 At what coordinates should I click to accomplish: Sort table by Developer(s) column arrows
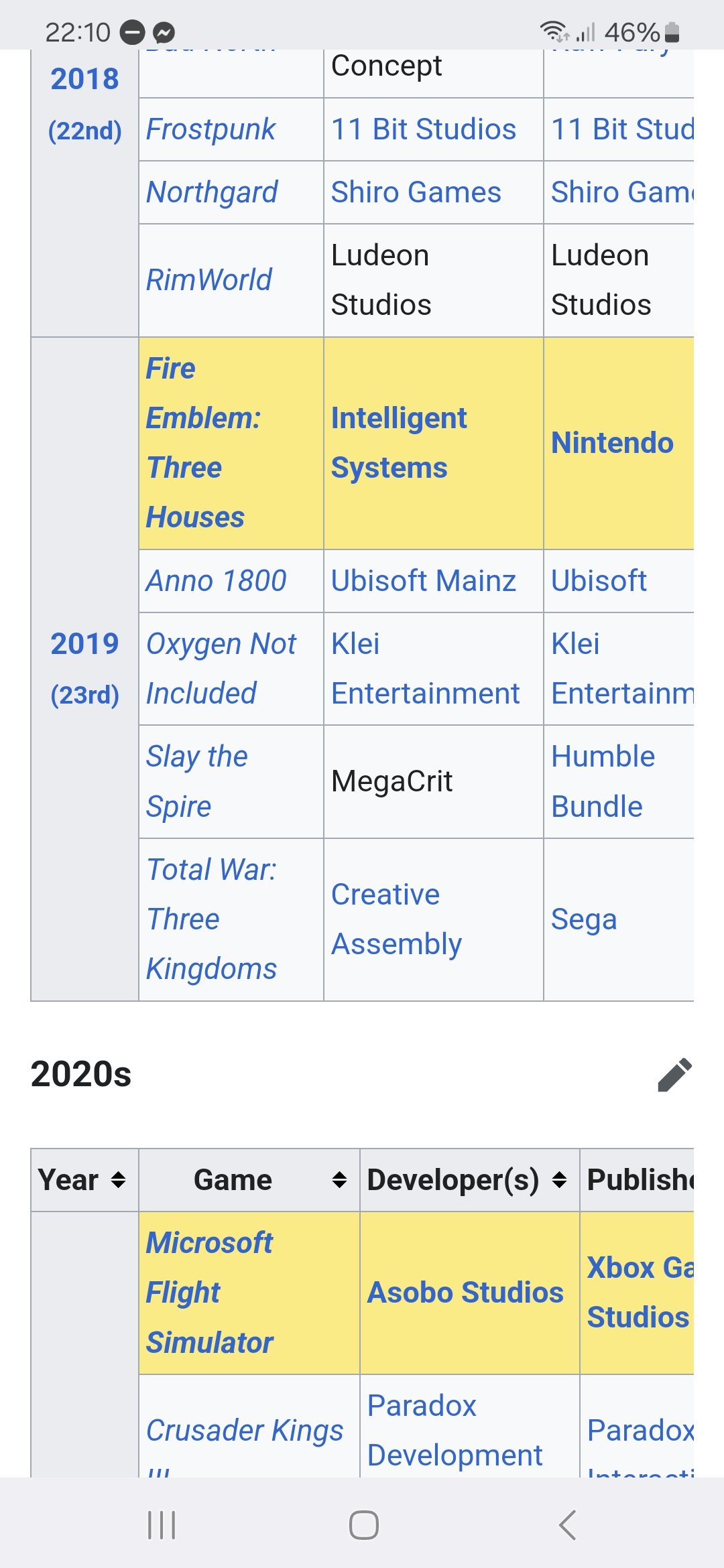click(560, 1180)
